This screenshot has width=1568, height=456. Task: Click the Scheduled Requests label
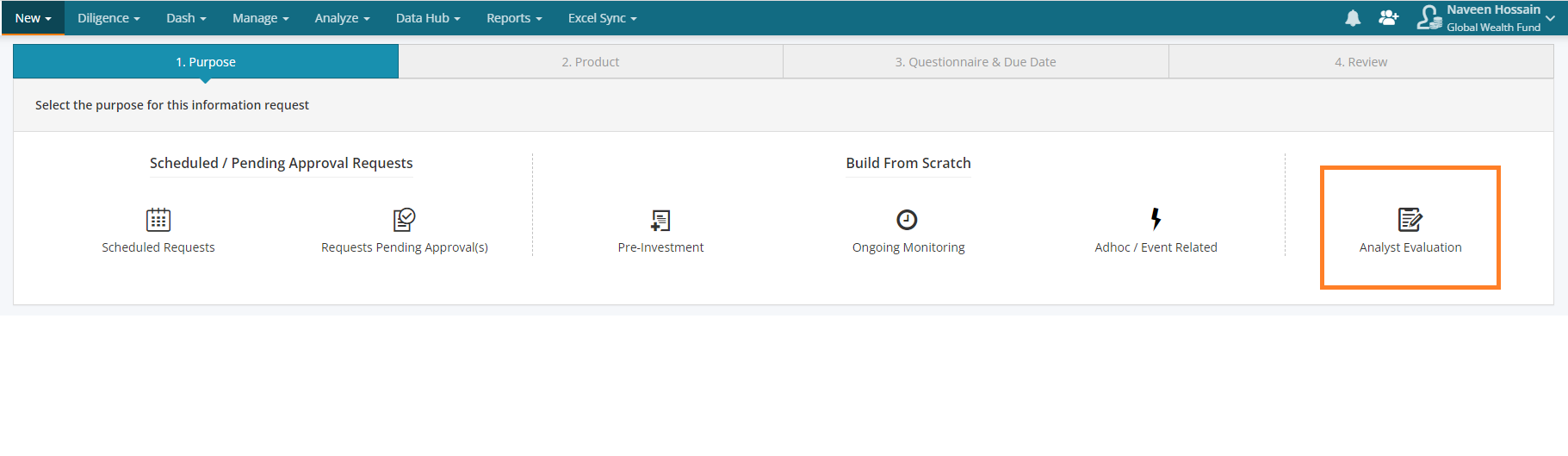tap(158, 247)
